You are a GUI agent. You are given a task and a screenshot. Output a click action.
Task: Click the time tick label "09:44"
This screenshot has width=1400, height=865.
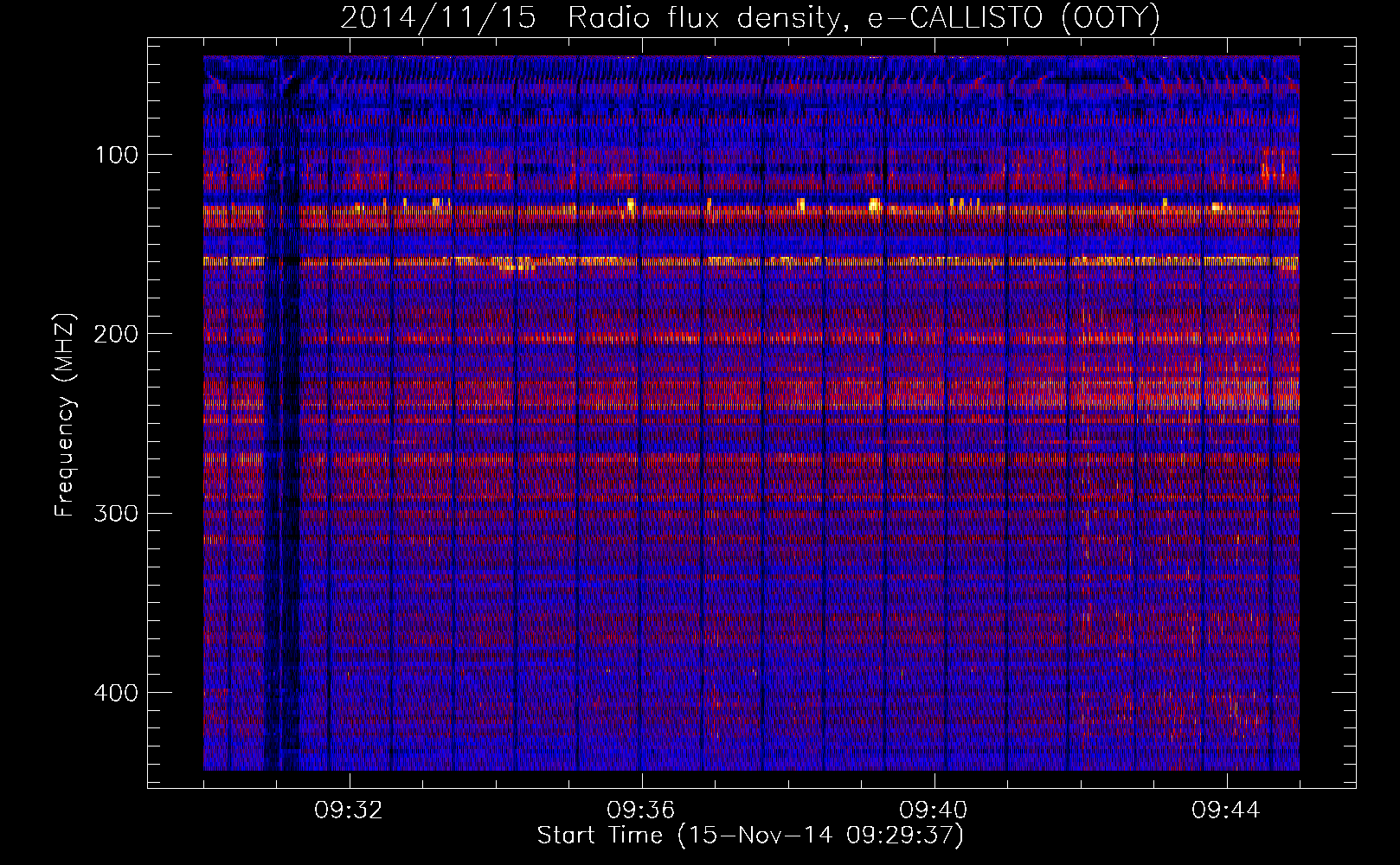[x=1226, y=811]
